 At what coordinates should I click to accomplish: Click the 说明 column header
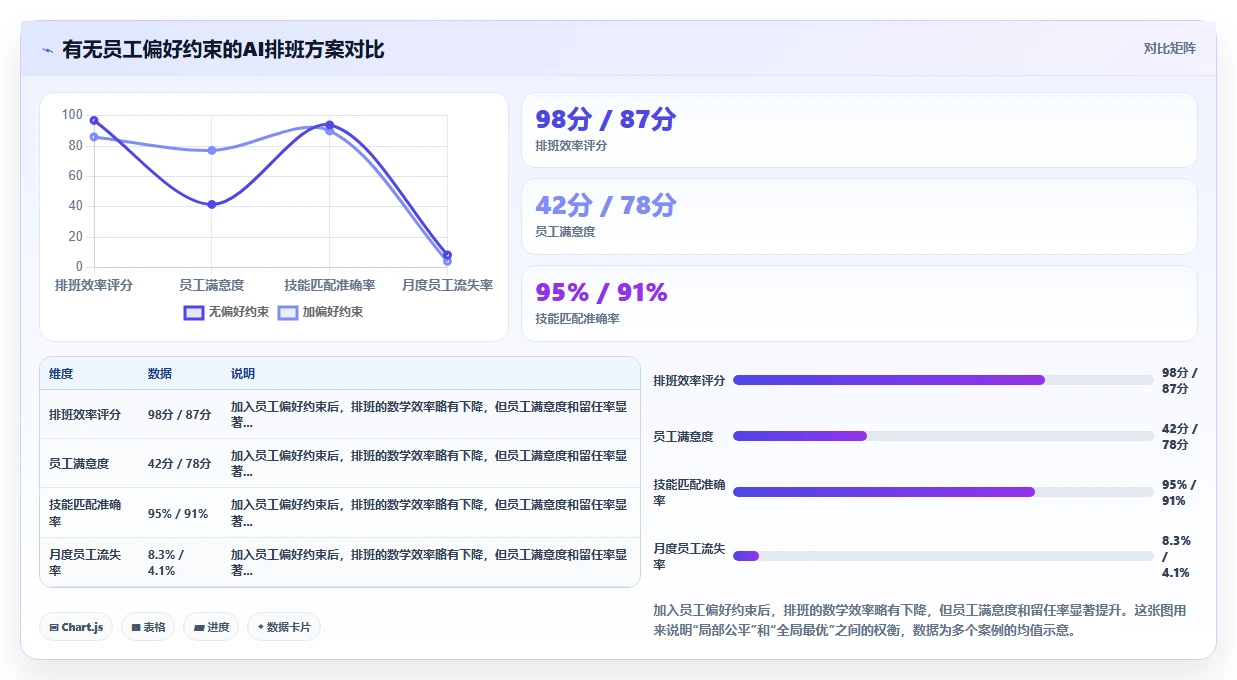[x=243, y=374]
